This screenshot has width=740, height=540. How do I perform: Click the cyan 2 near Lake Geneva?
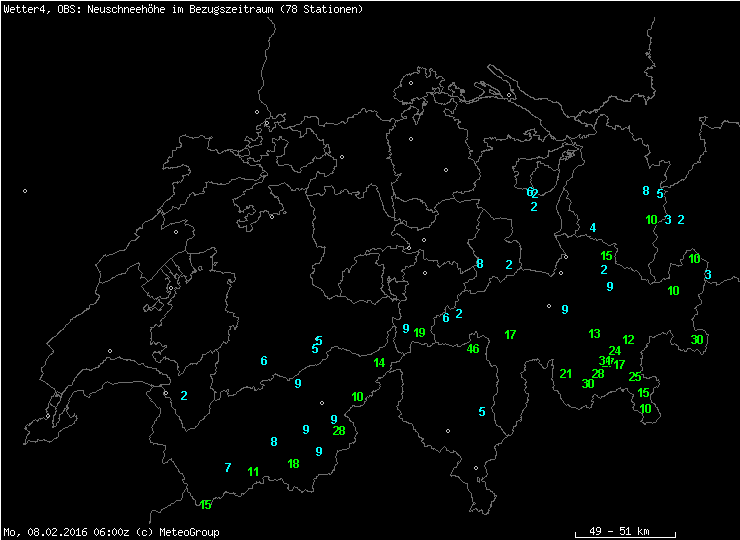click(184, 396)
